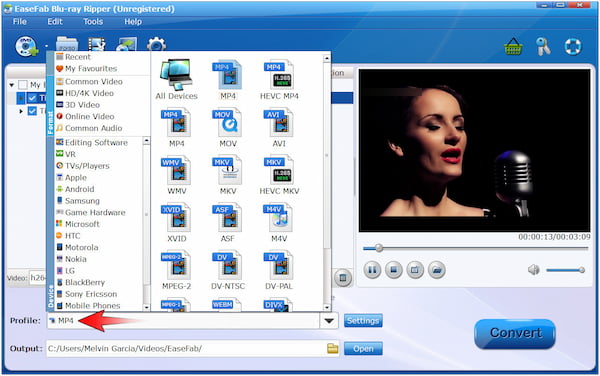
Task: Click the shopping basket purchase icon
Action: (x=513, y=47)
